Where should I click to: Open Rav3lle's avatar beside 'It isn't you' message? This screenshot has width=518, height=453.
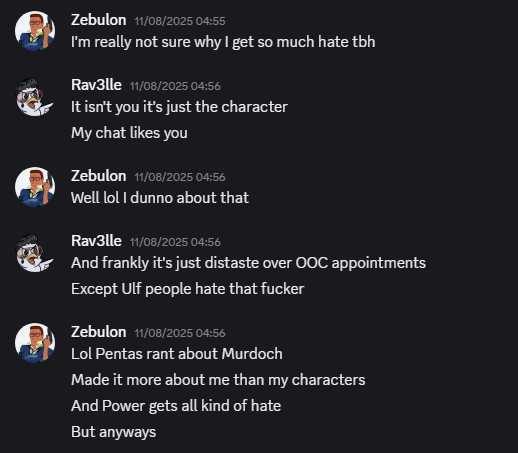click(x=35, y=97)
